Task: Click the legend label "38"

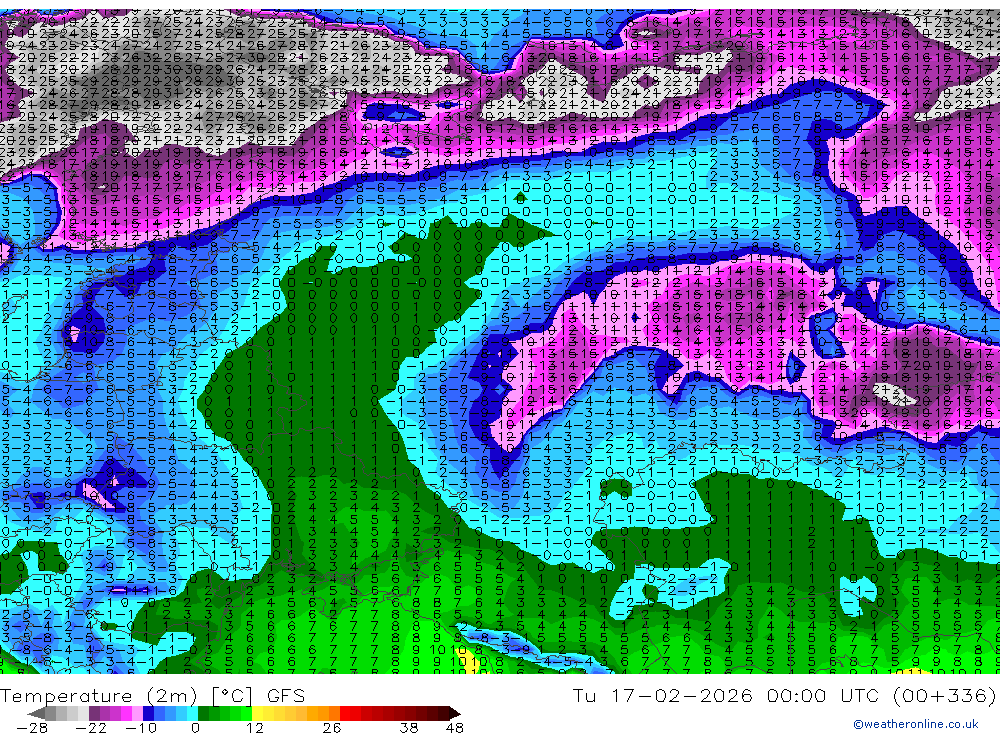Action: 409,728
